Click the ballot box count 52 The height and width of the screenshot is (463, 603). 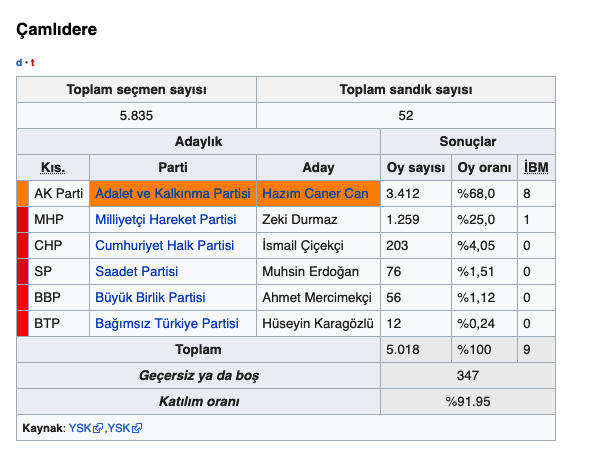pos(406,115)
